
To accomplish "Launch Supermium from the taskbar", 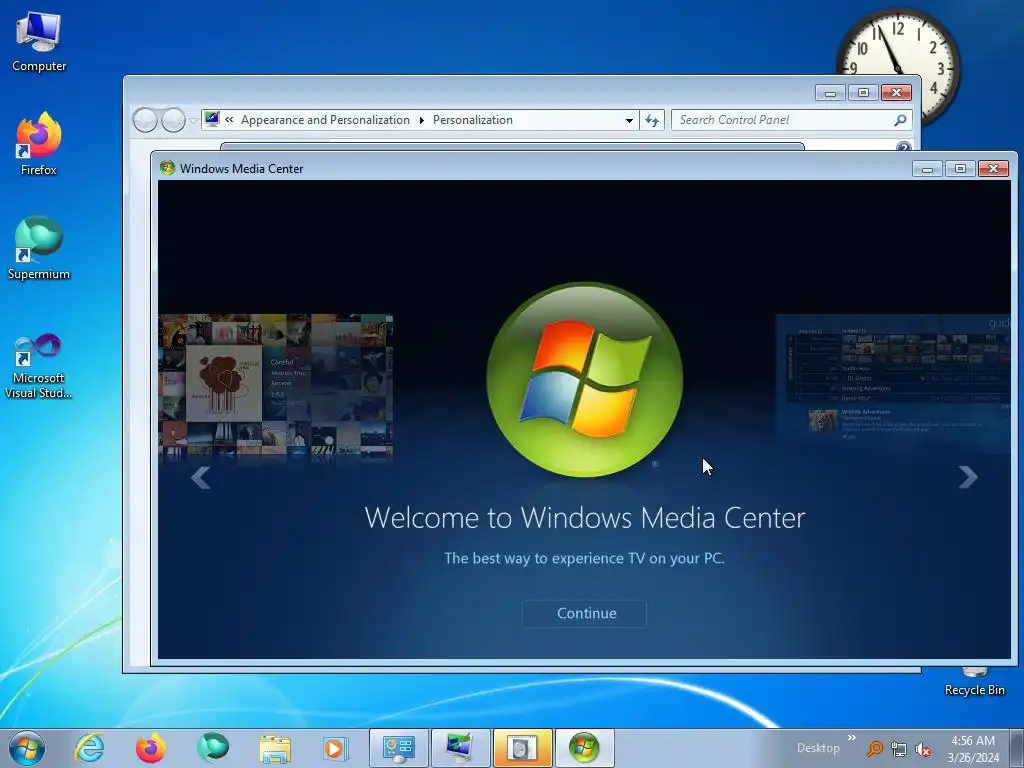I will [213, 748].
